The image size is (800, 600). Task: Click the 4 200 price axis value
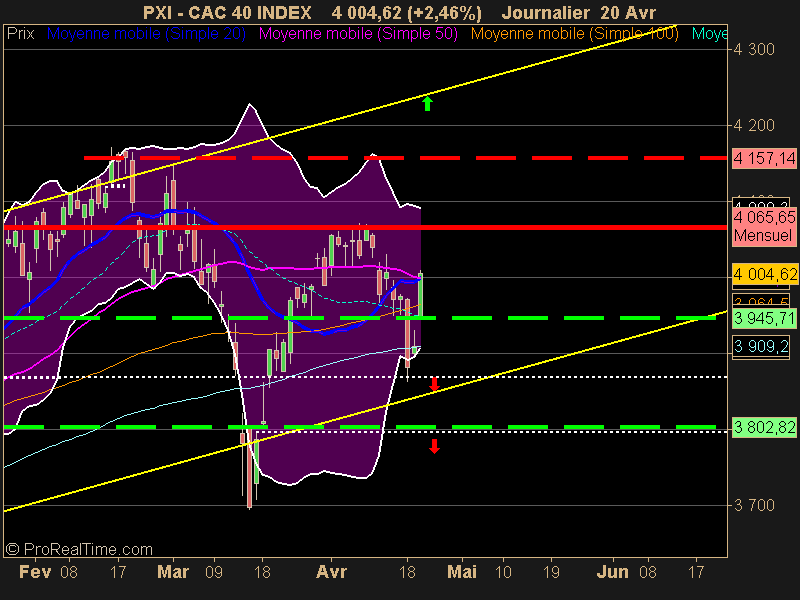point(754,125)
